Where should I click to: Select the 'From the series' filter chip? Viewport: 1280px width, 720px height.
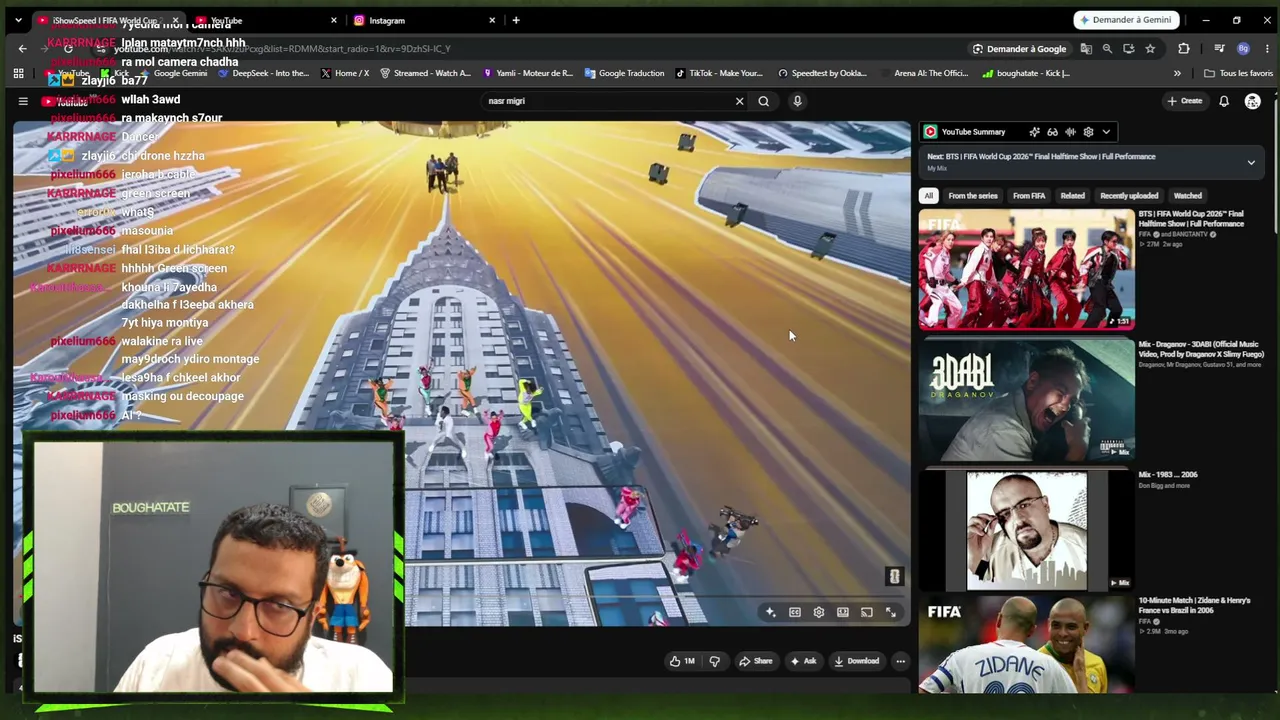(973, 196)
